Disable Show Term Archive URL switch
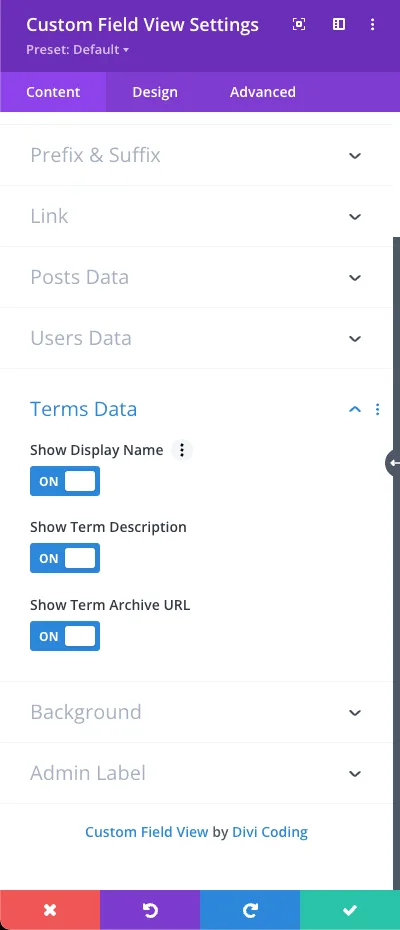 [x=65, y=636]
